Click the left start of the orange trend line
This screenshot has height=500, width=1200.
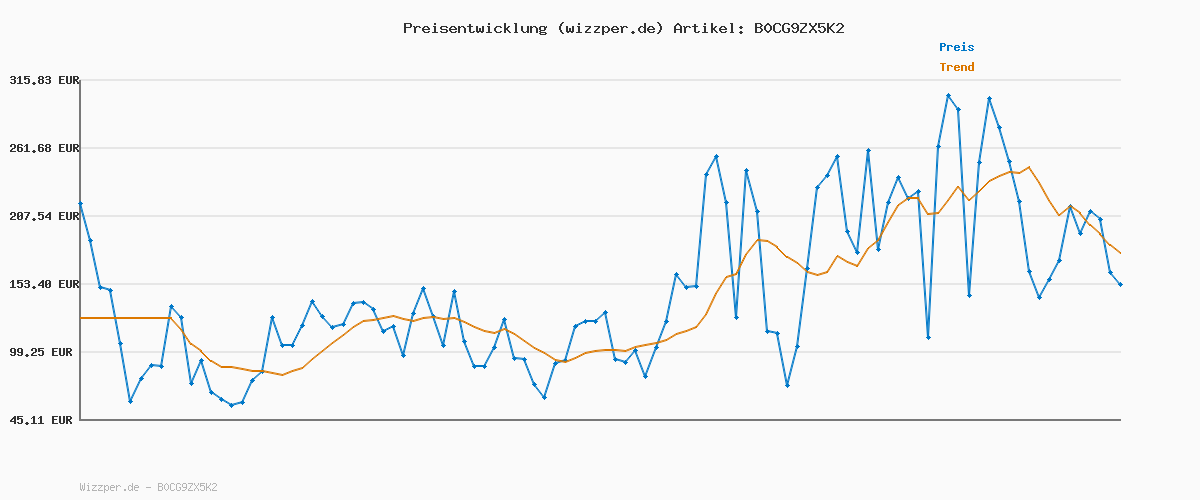click(x=82, y=318)
